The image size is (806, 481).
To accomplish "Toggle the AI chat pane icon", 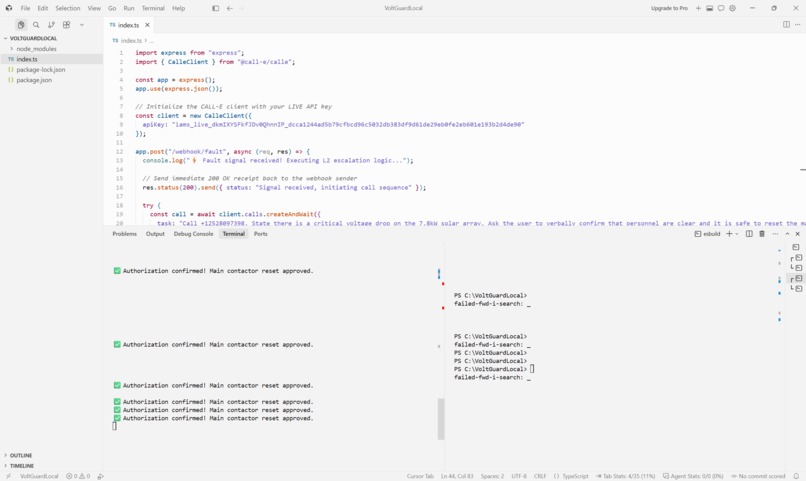I will 721,8.
